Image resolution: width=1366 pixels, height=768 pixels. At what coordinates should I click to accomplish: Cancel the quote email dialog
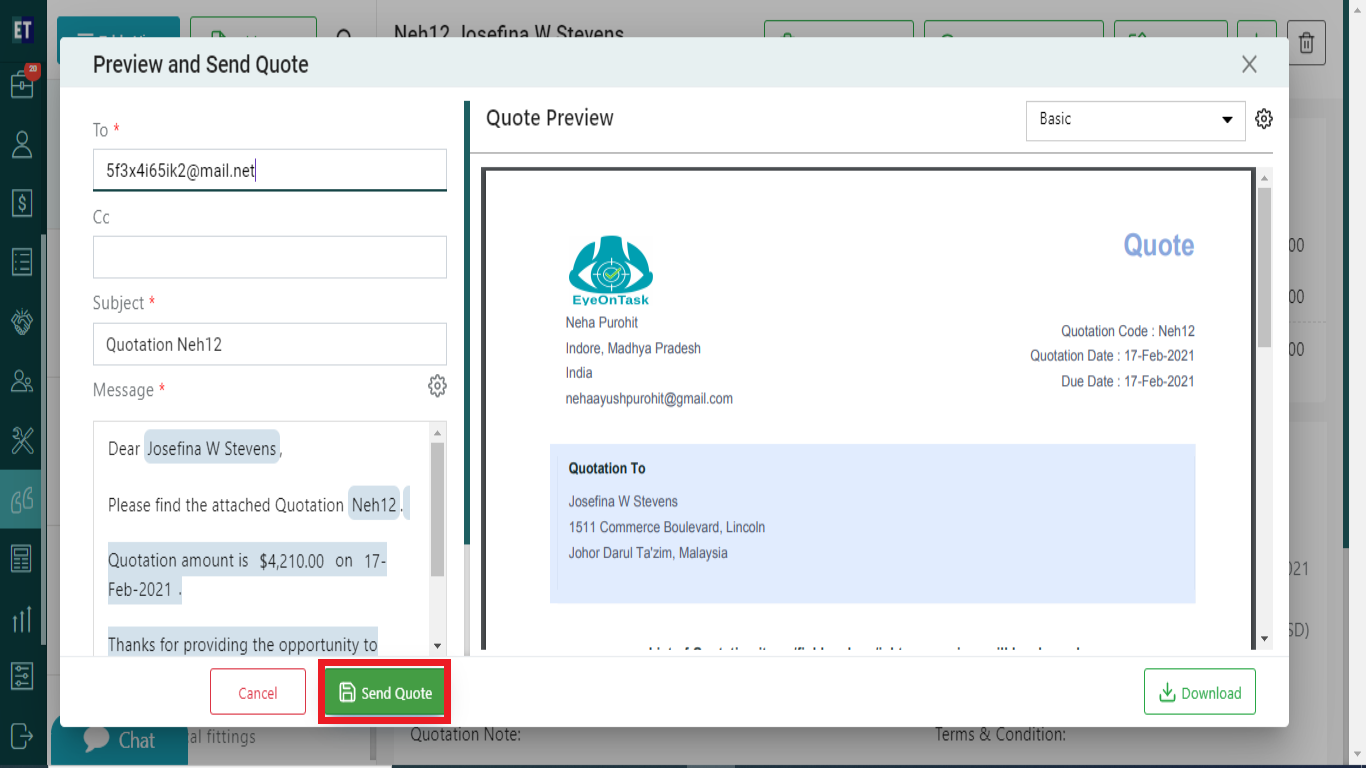(x=258, y=692)
